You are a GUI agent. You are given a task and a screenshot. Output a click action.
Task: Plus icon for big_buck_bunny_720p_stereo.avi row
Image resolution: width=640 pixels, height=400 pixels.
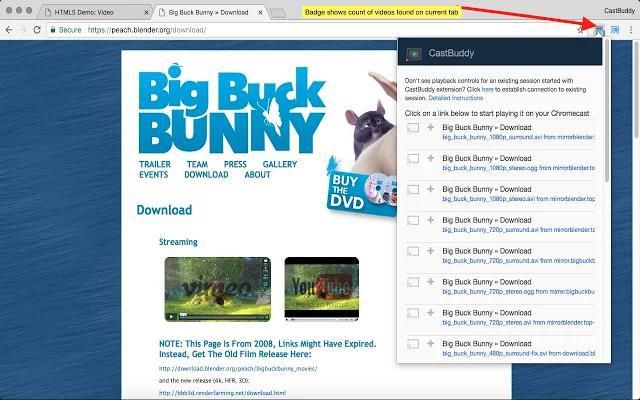(431, 313)
